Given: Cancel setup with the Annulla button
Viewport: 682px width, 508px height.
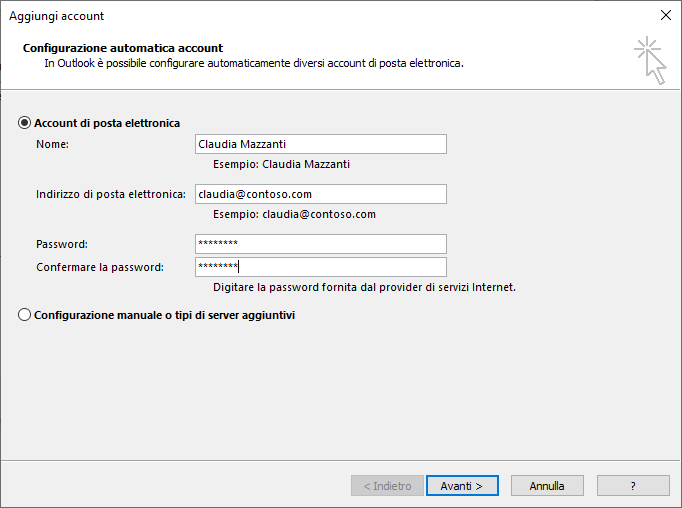Looking at the screenshot, I should pyautogui.click(x=547, y=485).
